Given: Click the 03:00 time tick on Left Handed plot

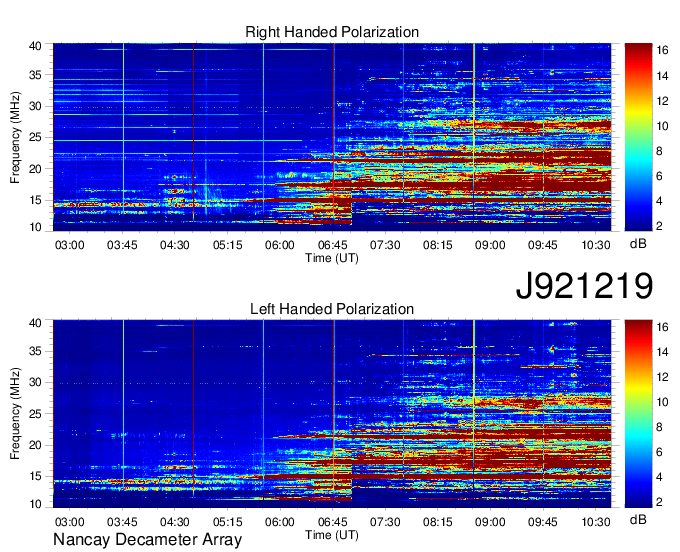Looking at the screenshot, I should click(x=69, y=522).
